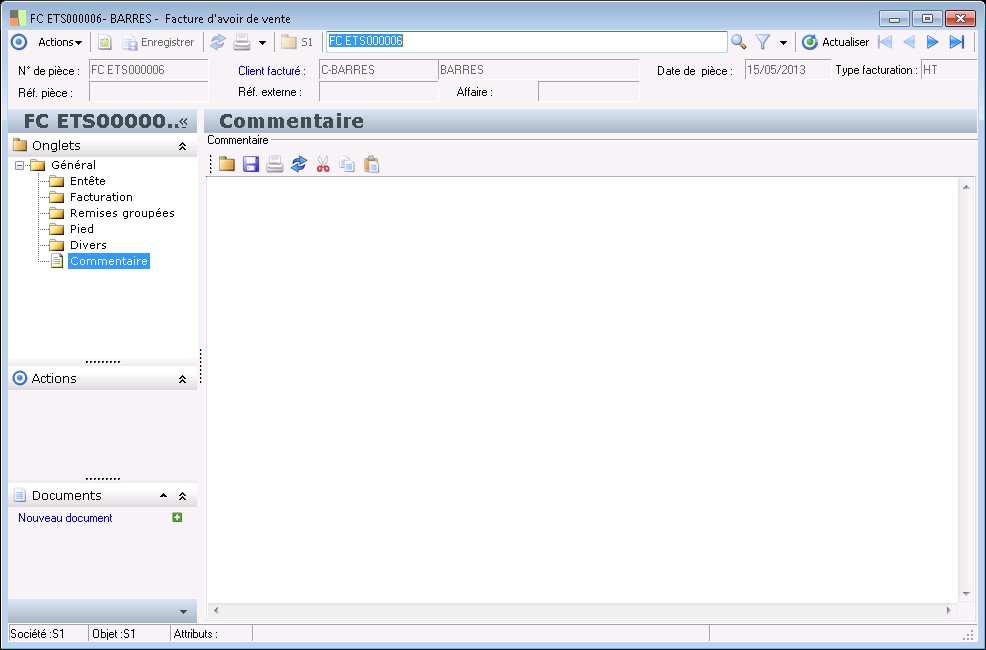Click the toolbar refresh arrows icon
The image size is (986, 650).
pos(218,42)
